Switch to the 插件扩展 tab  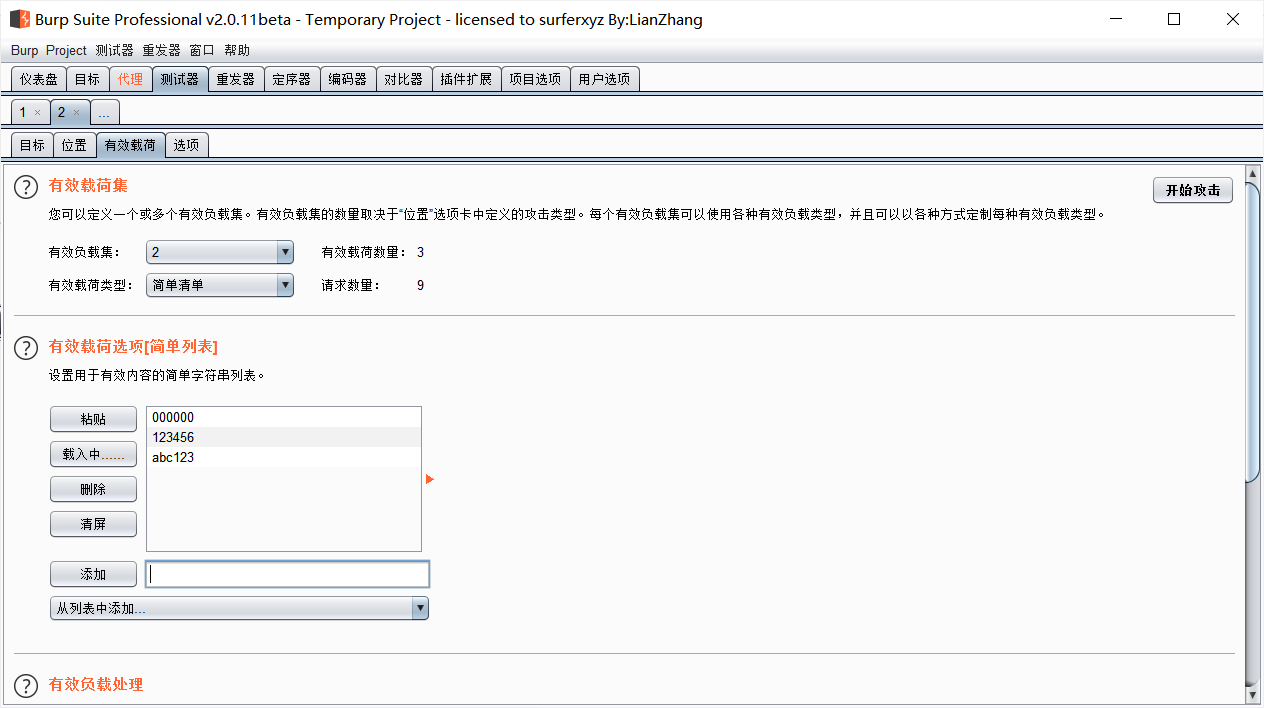point(466,79)
